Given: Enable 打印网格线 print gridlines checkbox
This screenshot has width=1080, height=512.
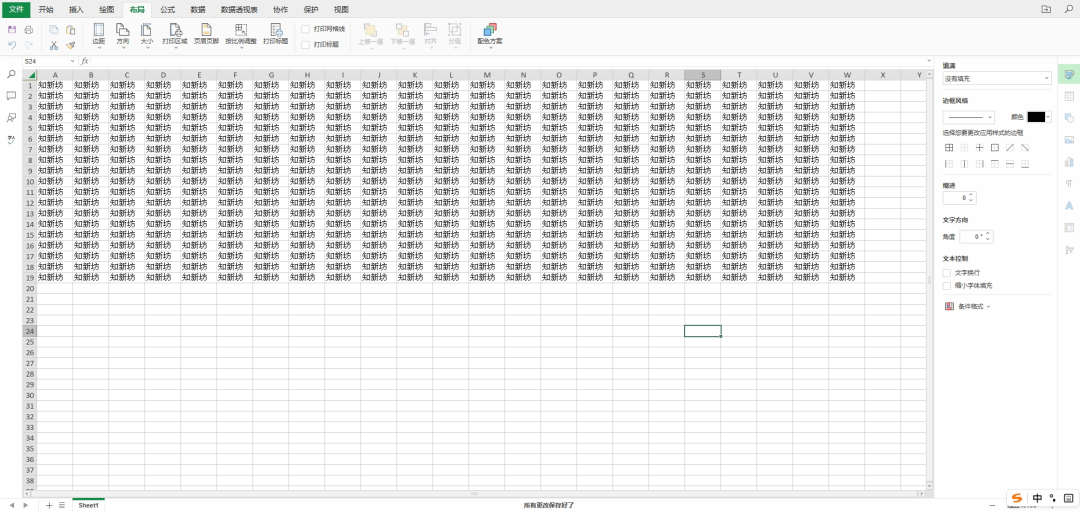Looking at the screenshot, I should coord(306,29).
